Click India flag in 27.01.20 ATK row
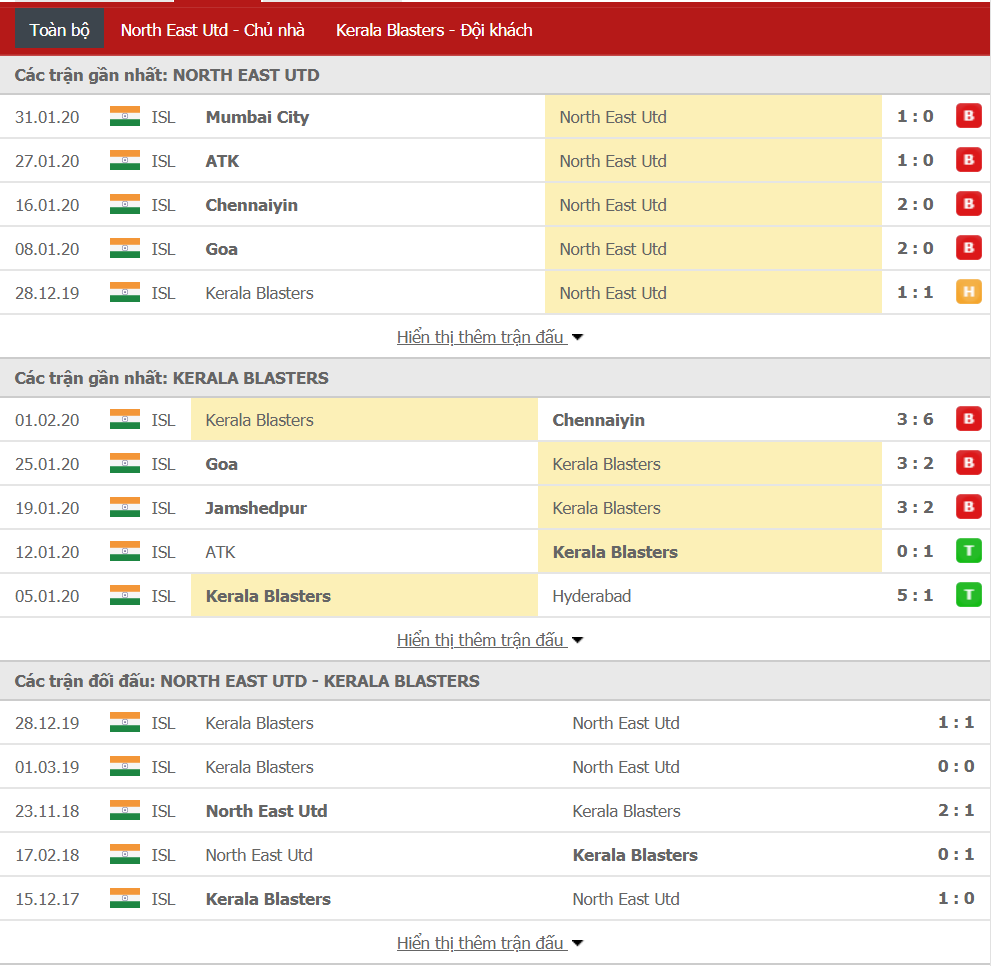The image size is (991, 966). (125, 161)
